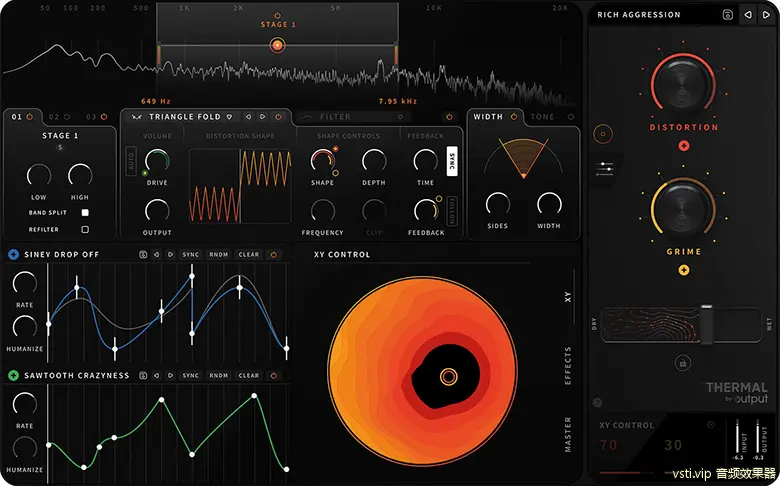Open the Triangle Fold distortion type dropdown
Viewport: 780px width, 486px height.
(x=229, y=117)
